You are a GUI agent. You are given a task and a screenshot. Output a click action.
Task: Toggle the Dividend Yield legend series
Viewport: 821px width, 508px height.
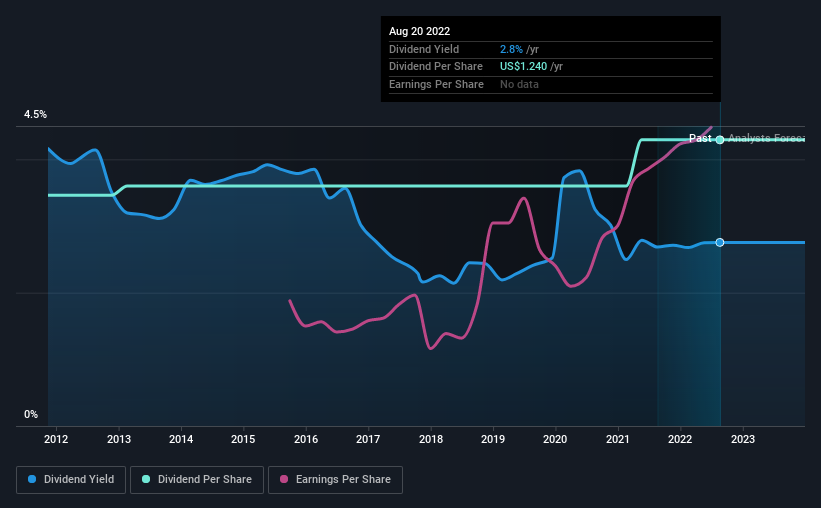(x=71, y=480)
